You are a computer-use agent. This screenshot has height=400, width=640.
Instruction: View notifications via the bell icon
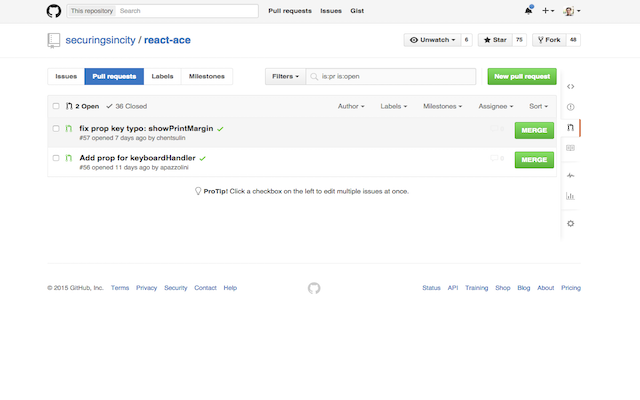point(529,11)
